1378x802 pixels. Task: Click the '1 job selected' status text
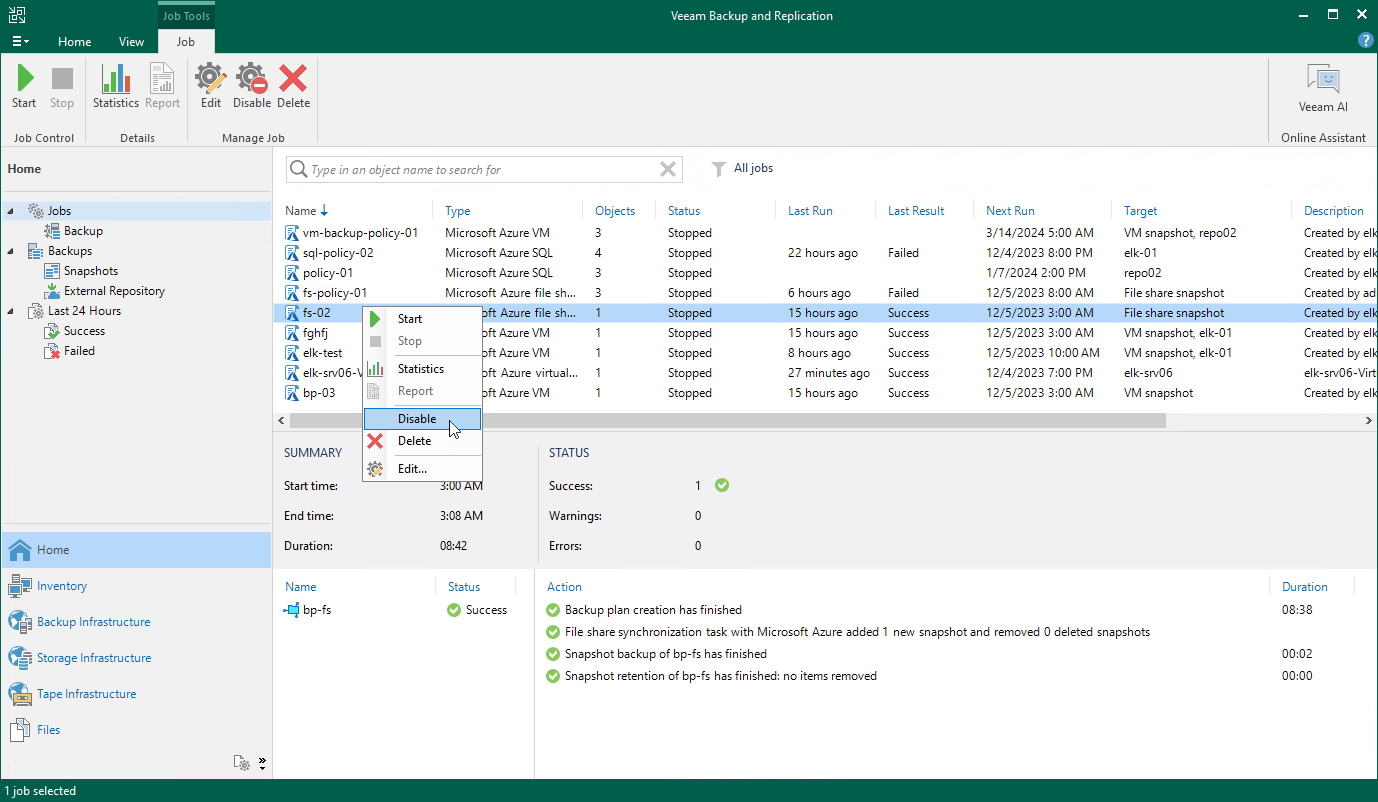coord(41,791)
